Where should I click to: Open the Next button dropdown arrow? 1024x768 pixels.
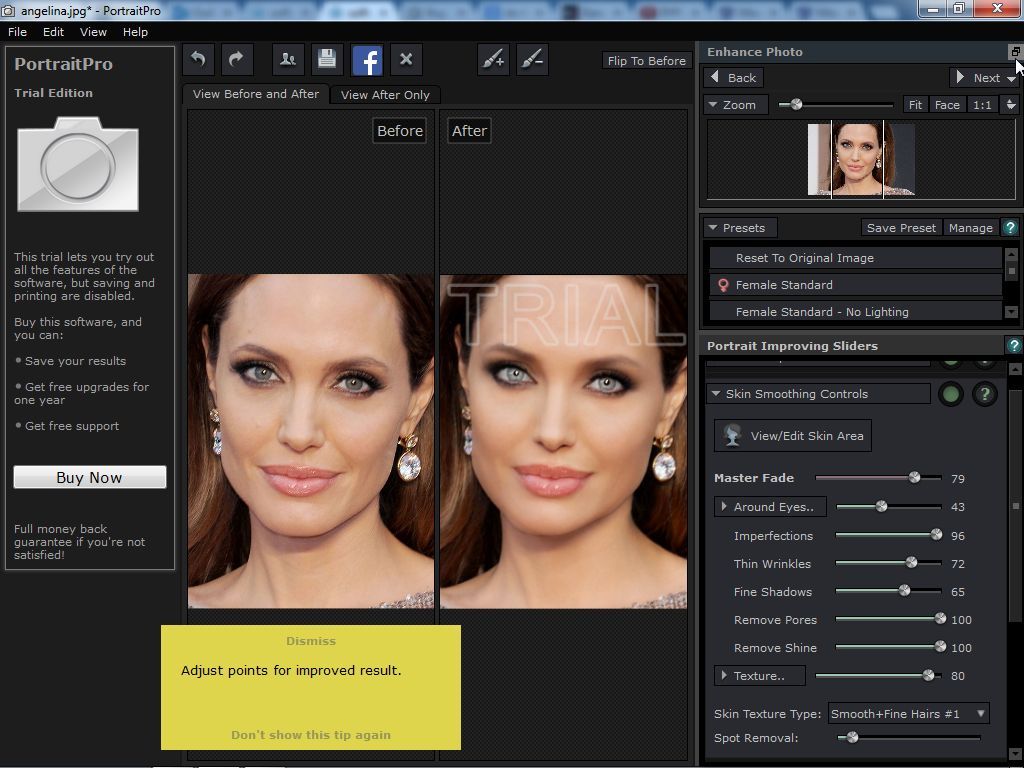[x=1011, y=78]
